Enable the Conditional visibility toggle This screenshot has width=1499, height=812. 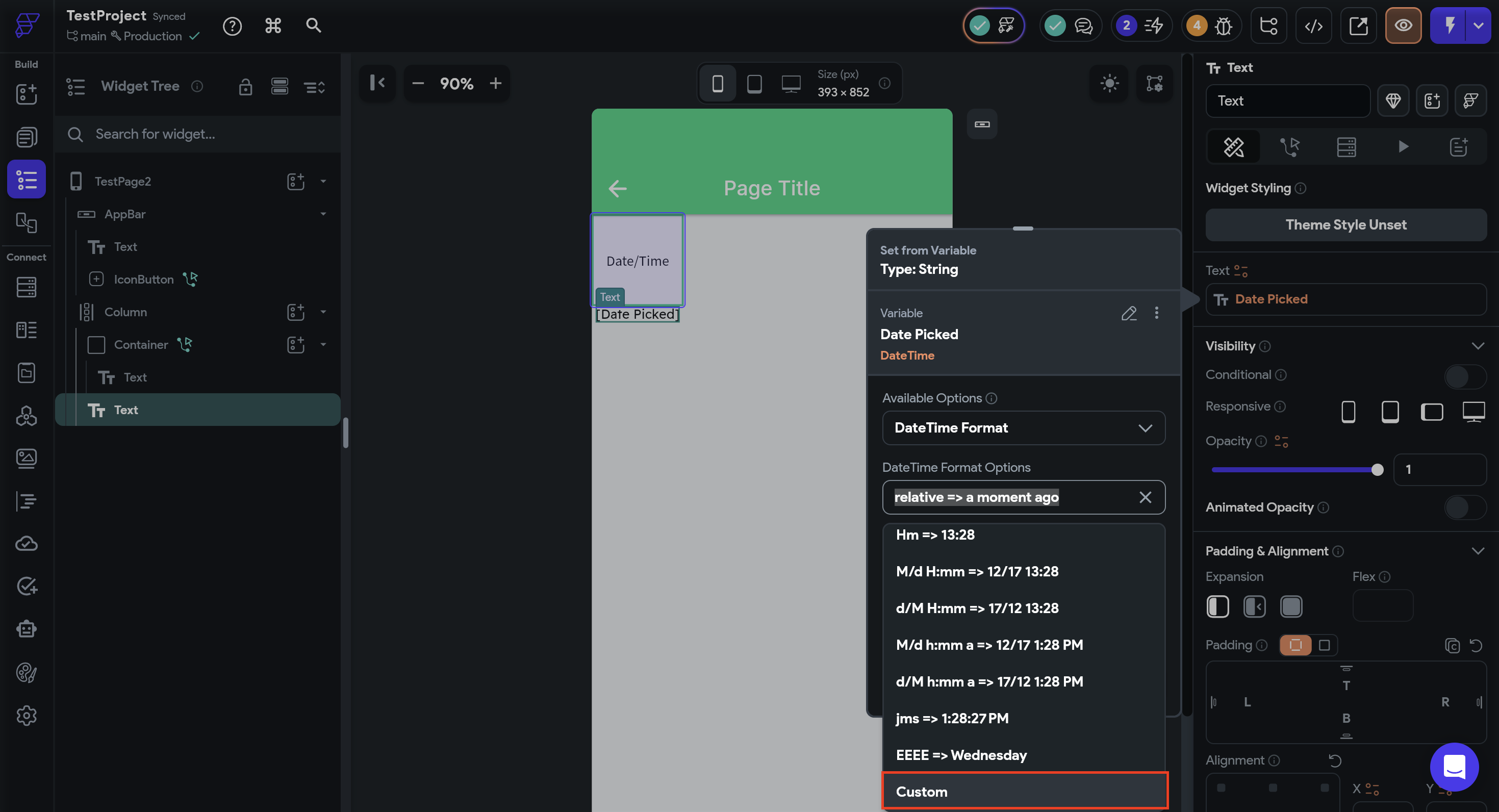[1464, 376]
